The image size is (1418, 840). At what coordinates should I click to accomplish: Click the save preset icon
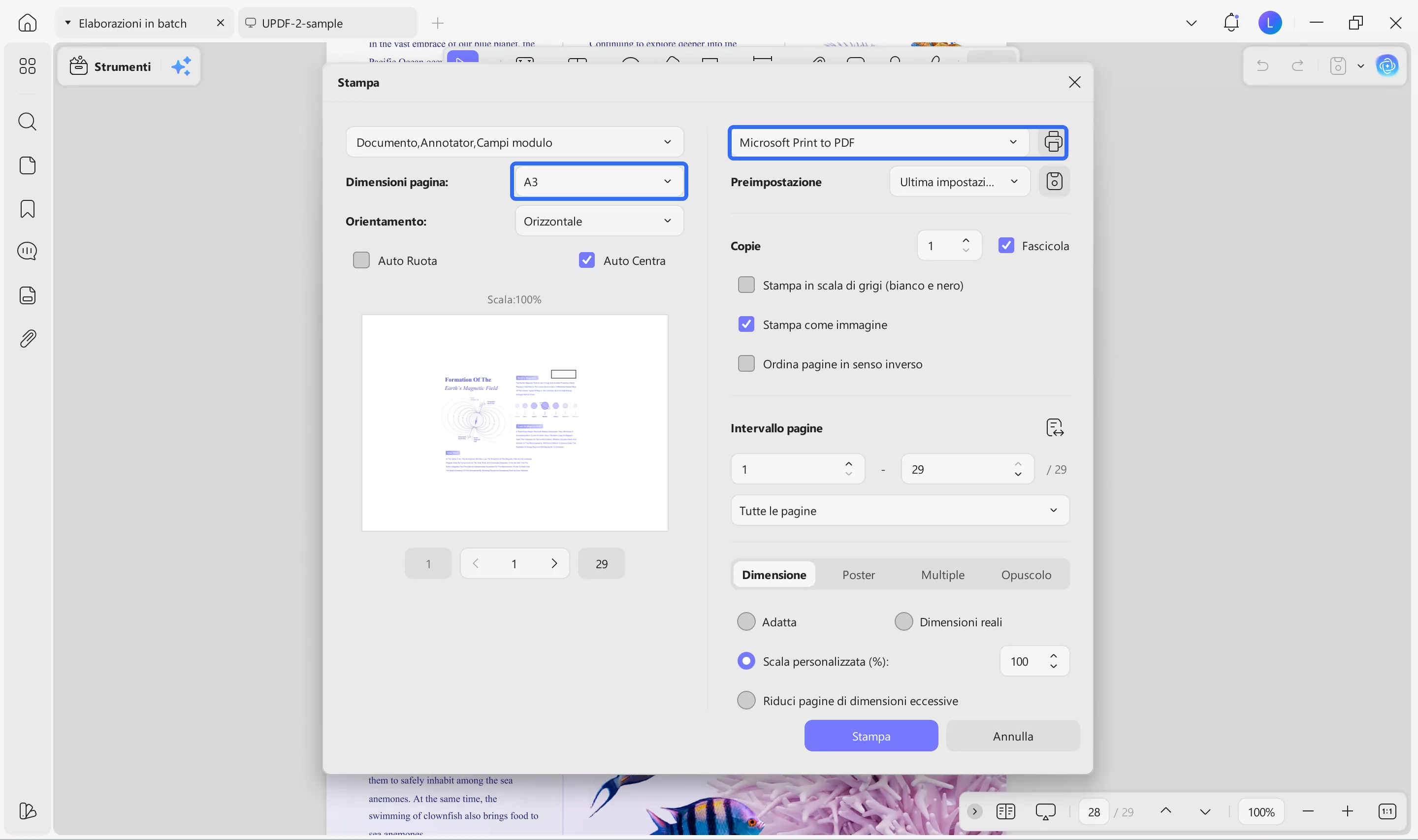pyautogui.click(x=1054, y=182)
